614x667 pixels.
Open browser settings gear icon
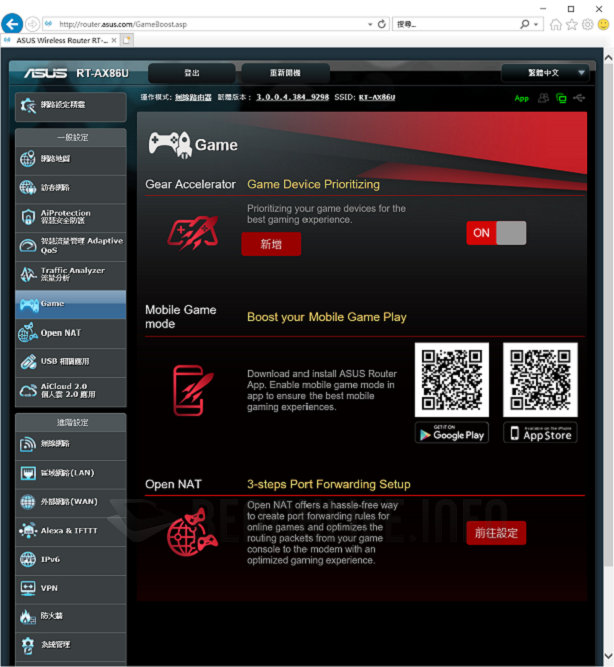tap(588, 24)
